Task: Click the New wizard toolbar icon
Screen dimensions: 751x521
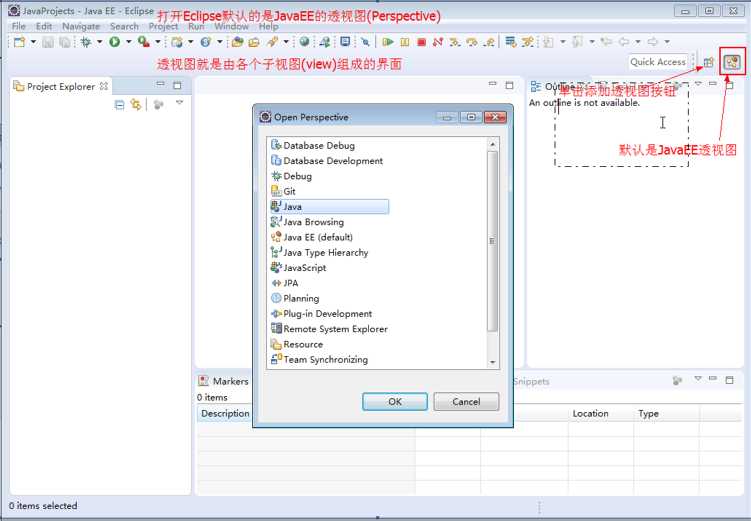Action: point(19,42)
